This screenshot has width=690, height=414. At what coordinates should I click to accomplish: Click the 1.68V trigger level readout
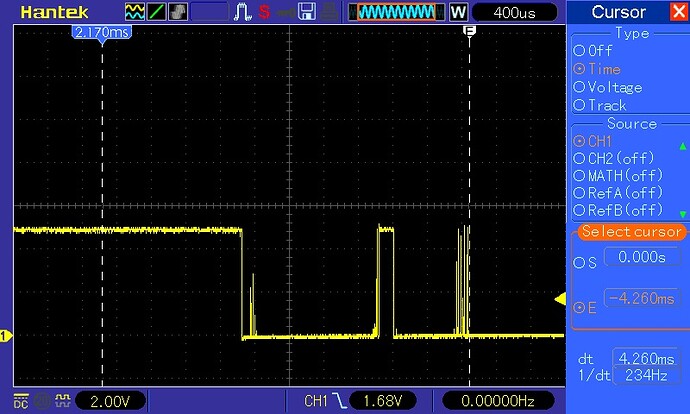(x=382, y=401)
